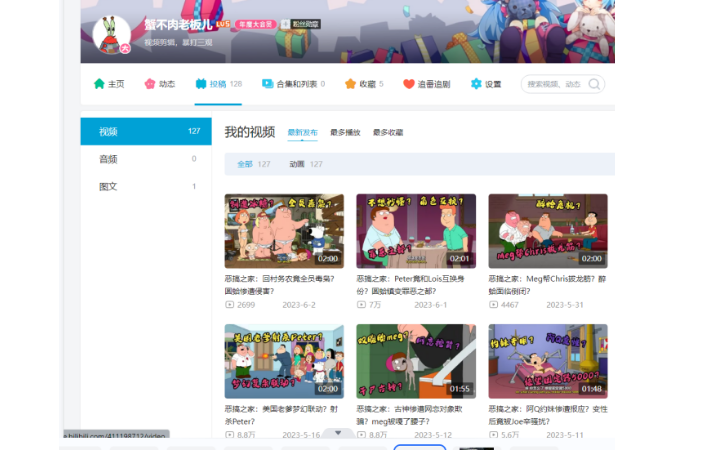
Task: Select 视频 127 in sidebar
Action: point(146,131)
